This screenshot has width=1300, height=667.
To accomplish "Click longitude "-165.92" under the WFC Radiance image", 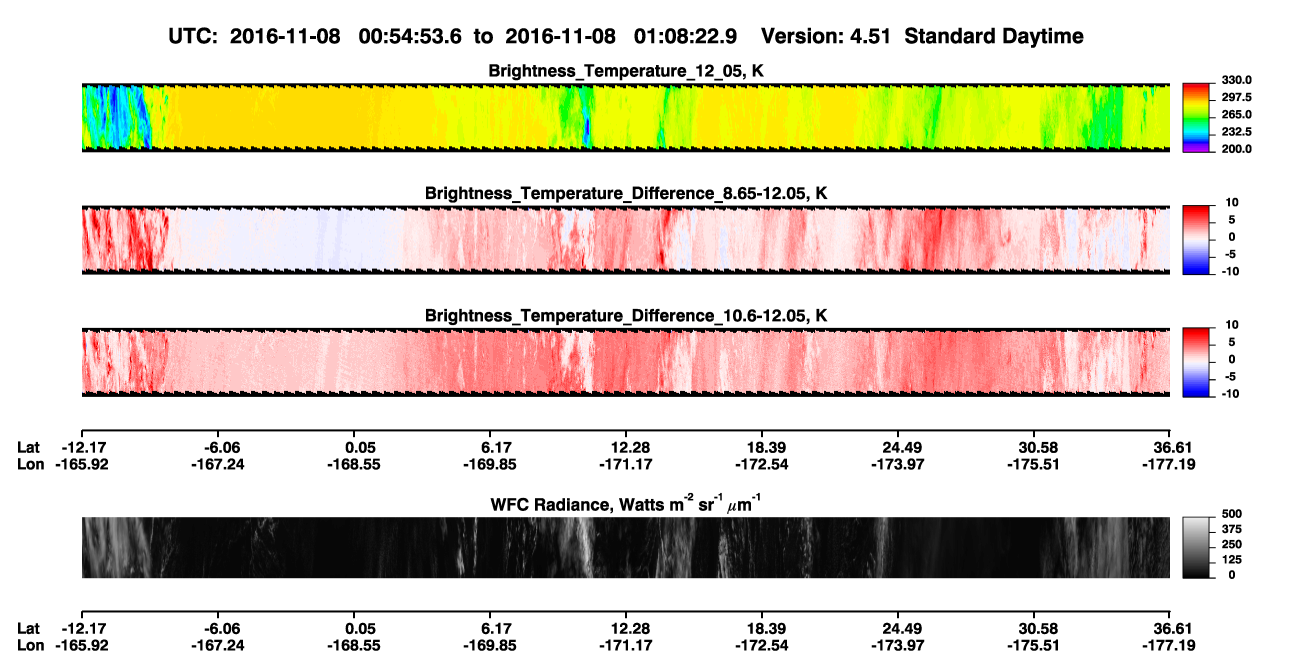I will pos(81,645).
